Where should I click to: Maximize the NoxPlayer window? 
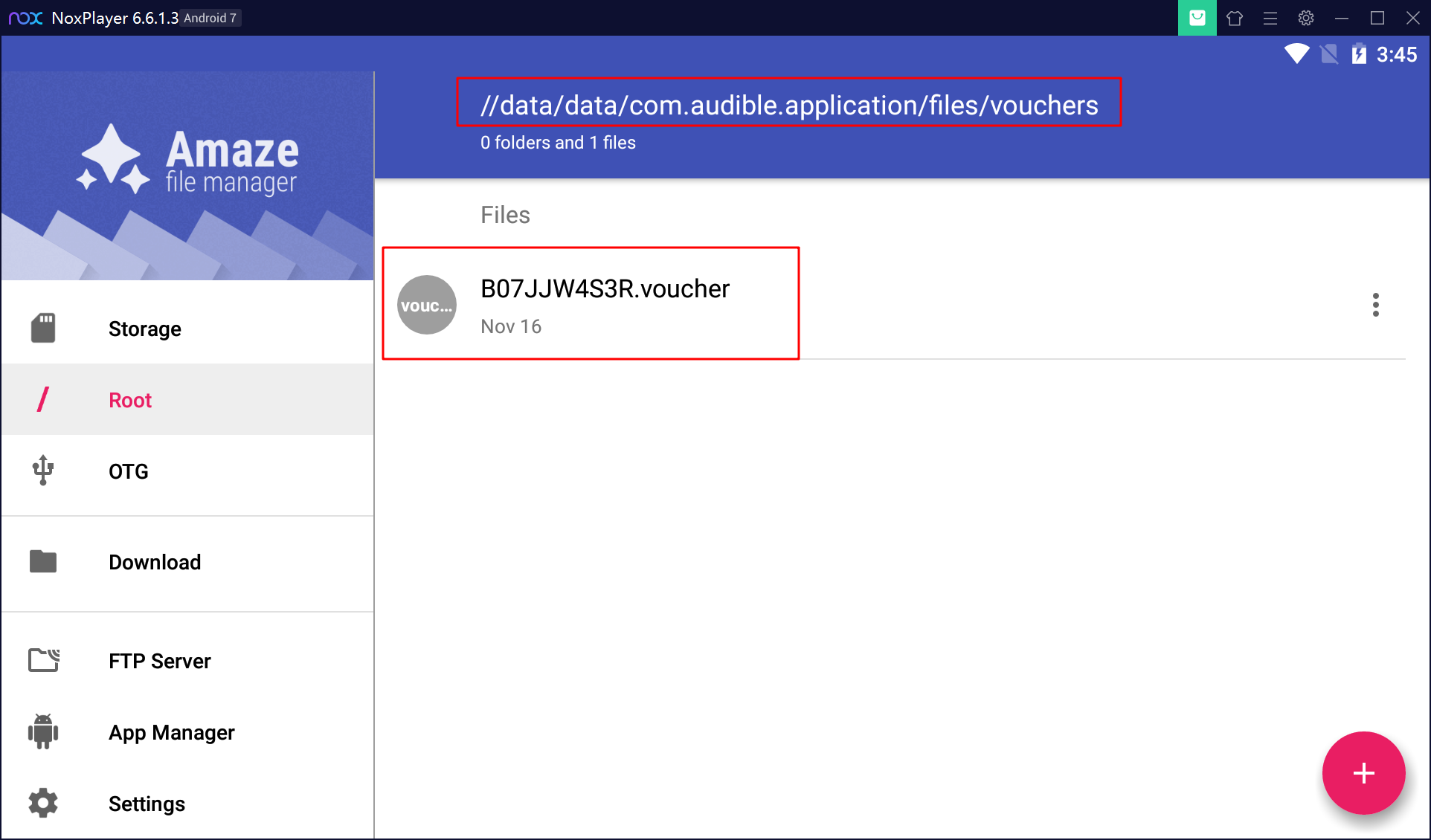tap(1377, 18)
